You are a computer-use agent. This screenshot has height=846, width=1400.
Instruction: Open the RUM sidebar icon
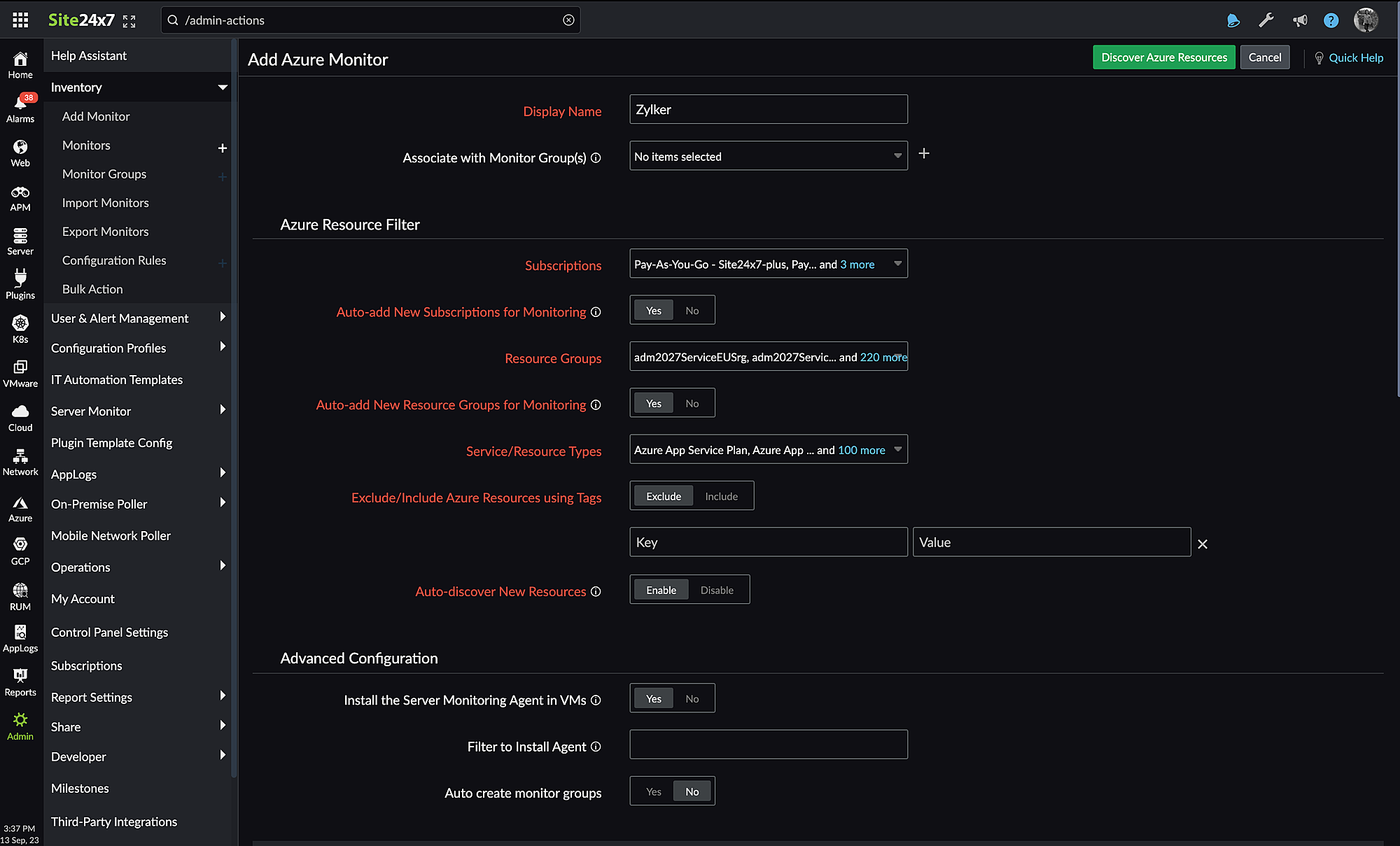20,597
